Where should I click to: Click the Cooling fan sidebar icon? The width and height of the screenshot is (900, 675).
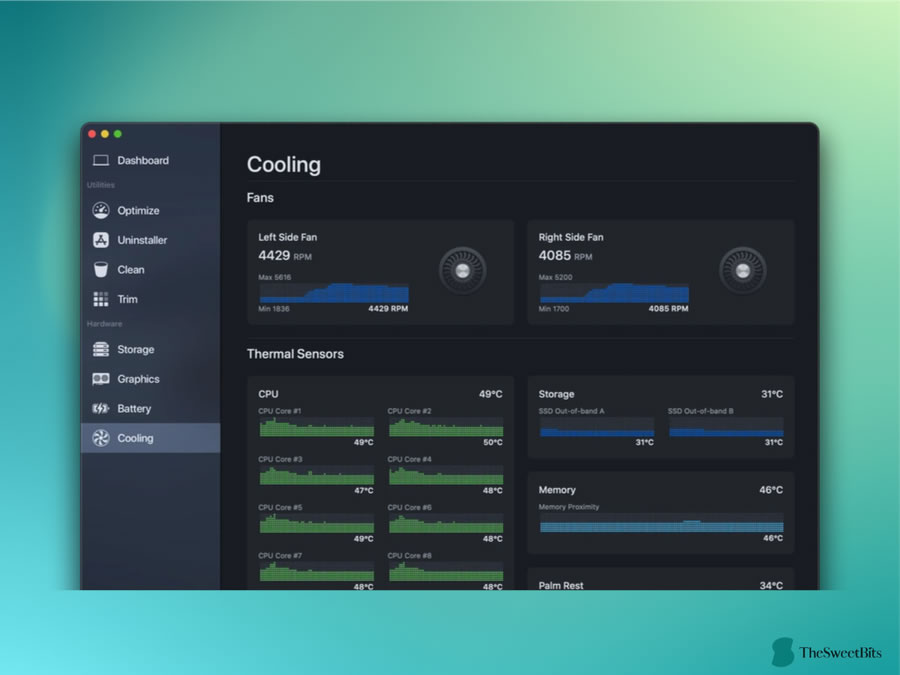[101, 438]
